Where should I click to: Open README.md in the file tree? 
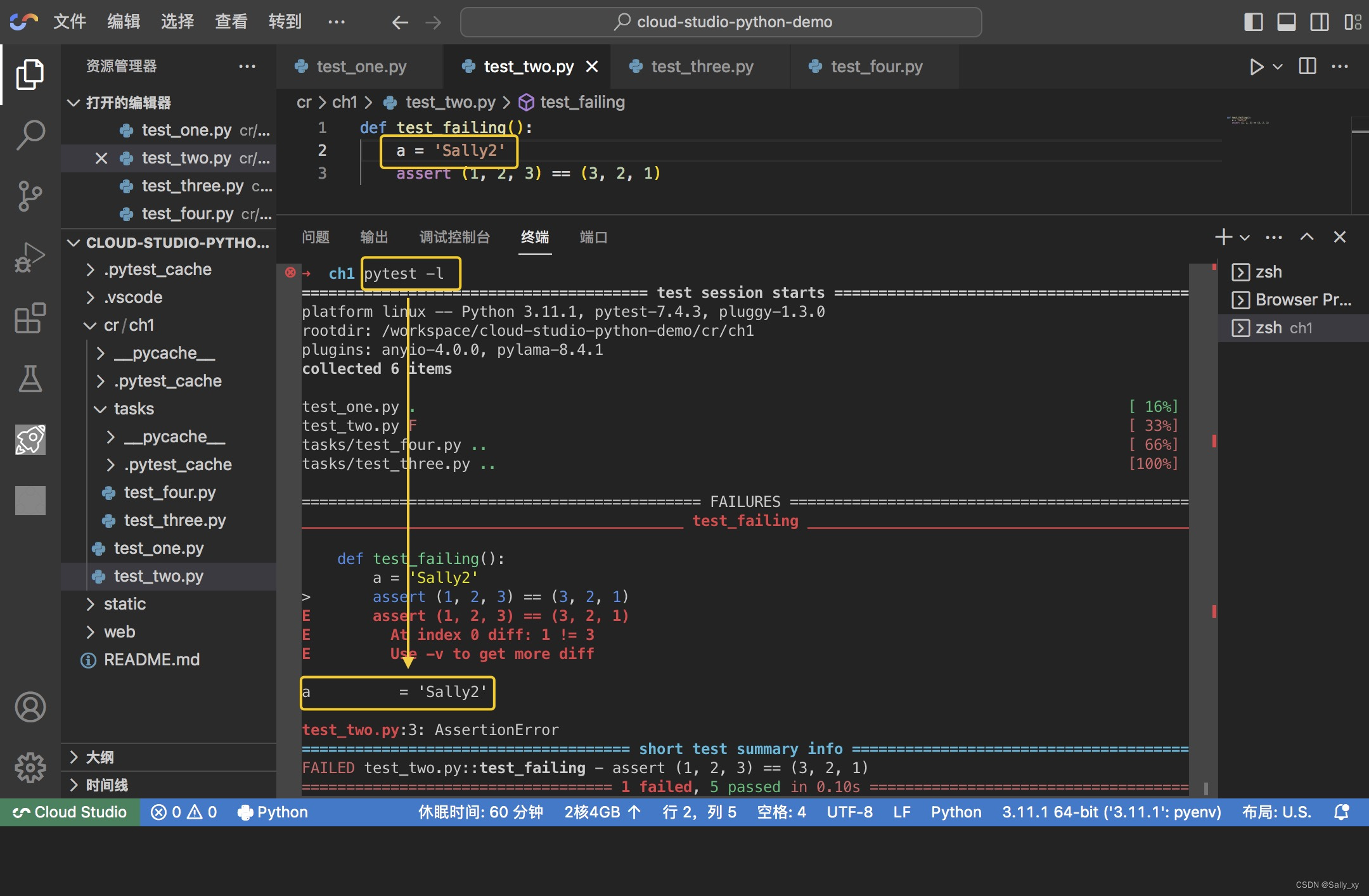[169, 660]
